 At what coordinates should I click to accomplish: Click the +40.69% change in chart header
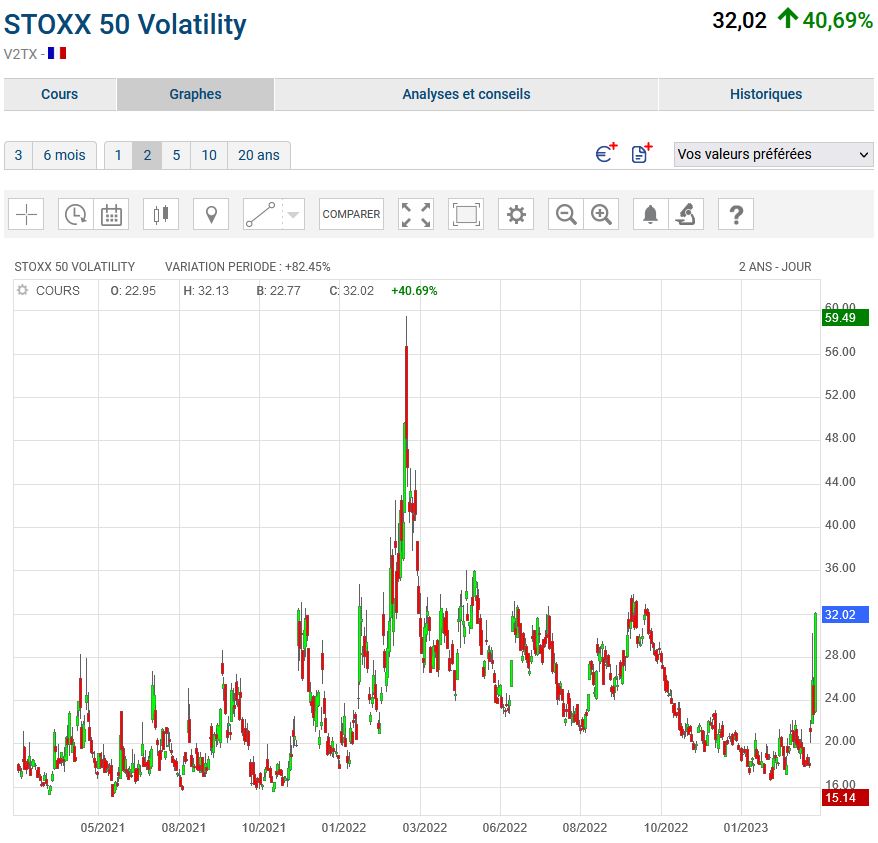pyautogui.click(x=414, y=291)
